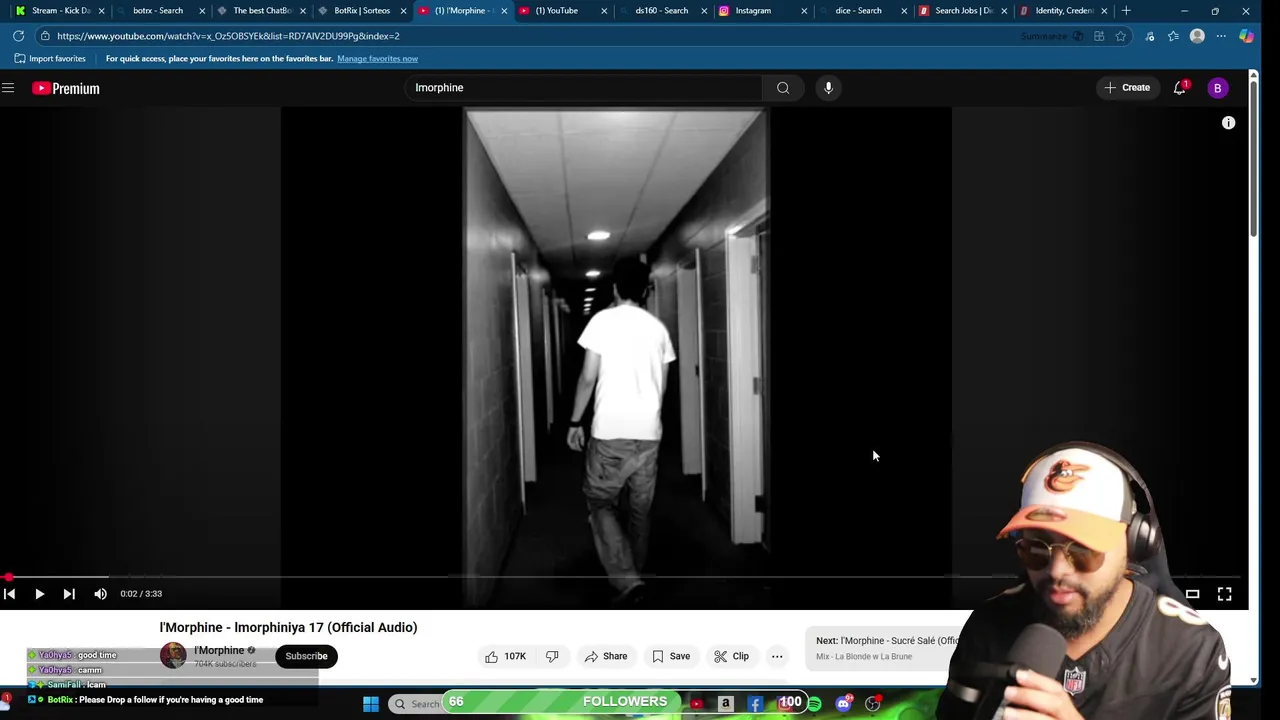This screenshot has width=1280, height=720.
Task: Click the YouTube search magnifier button
Action: (x=783, y=88)
